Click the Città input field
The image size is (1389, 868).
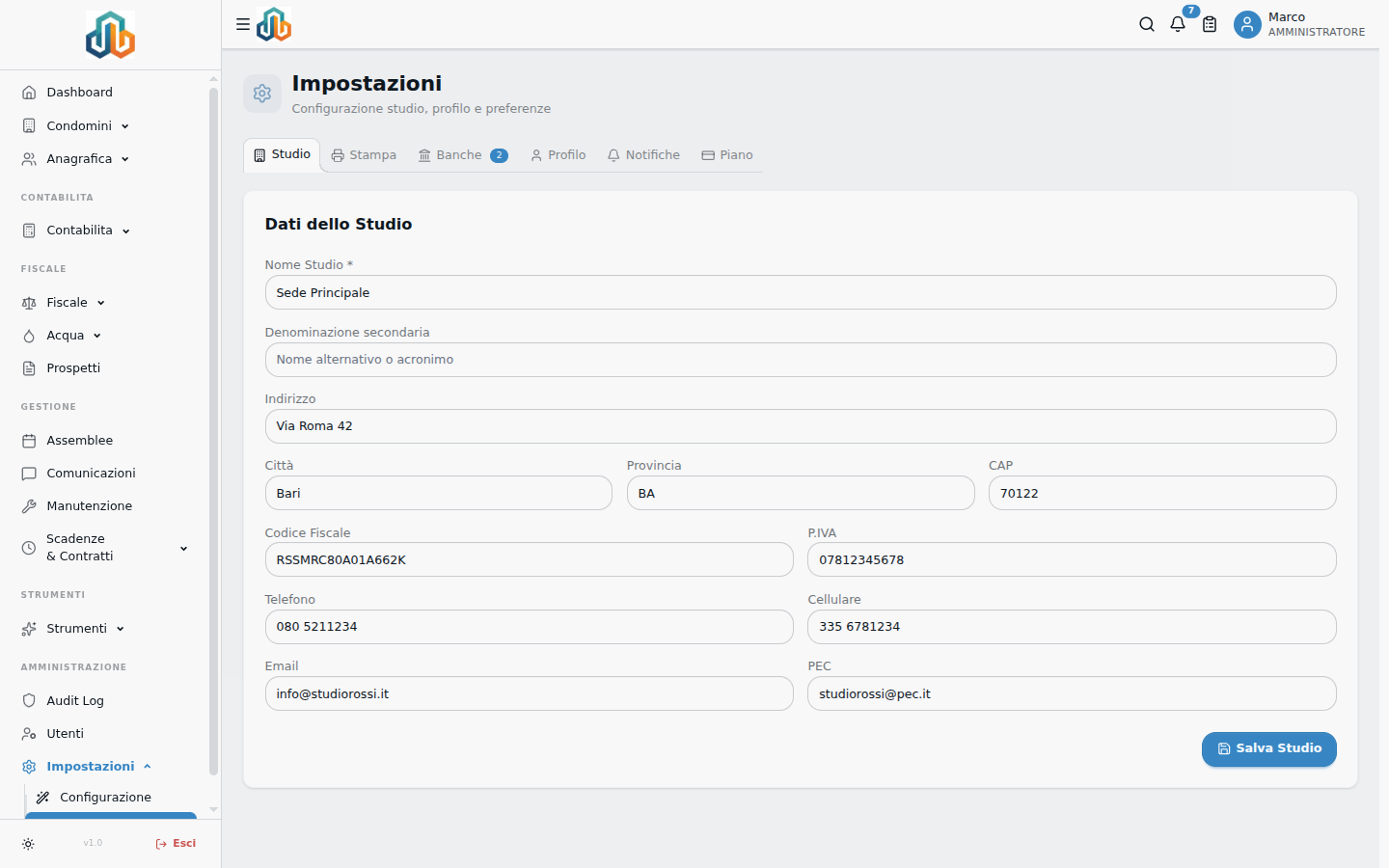[x=439, y=493]
